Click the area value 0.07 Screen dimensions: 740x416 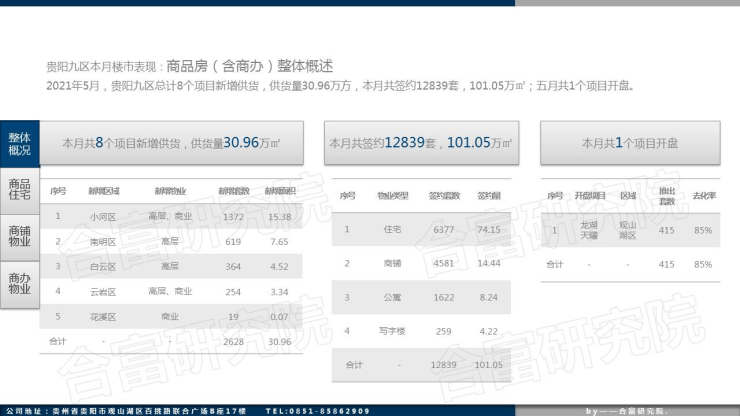(x=279, y=317)
